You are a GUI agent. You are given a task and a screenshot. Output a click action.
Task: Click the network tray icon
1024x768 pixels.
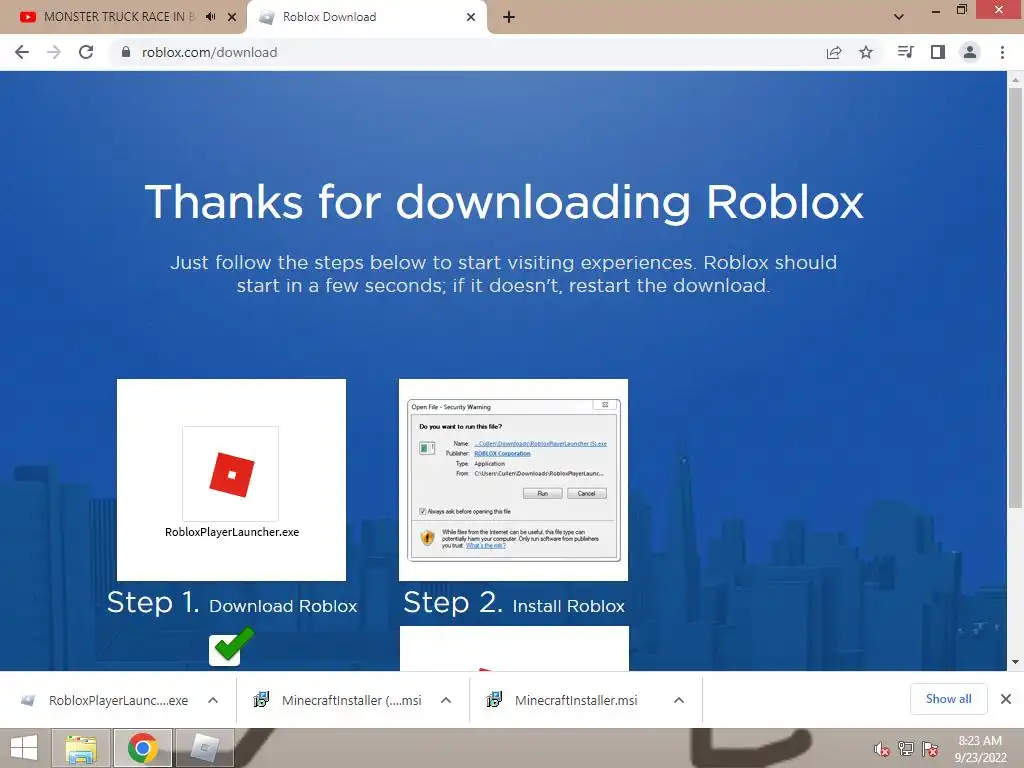[x=906, y=749]
